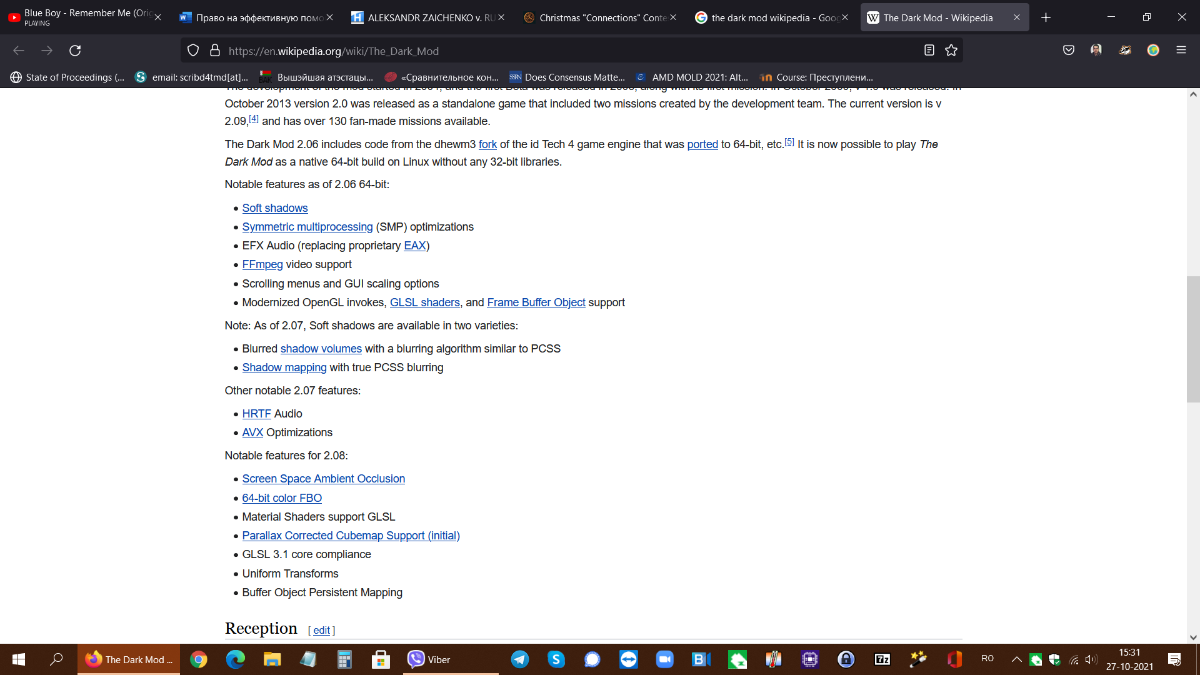Open Microsoft Store from the taskbar
The height and width of the screenshot is (675, 1200).
[380, 659]
